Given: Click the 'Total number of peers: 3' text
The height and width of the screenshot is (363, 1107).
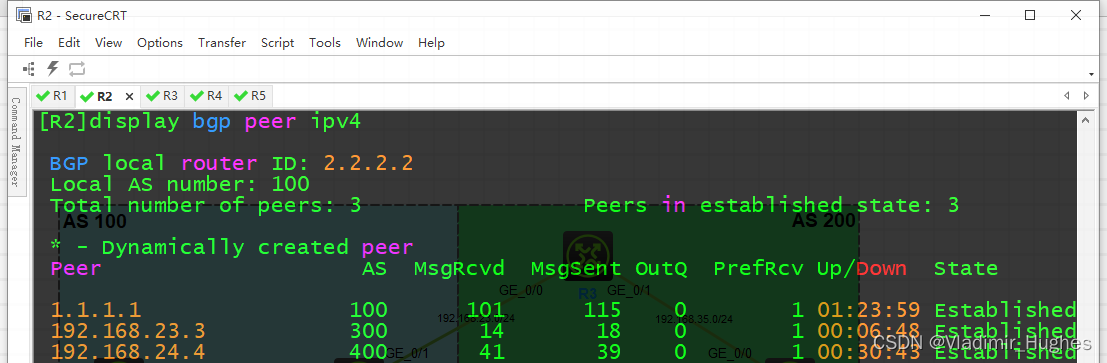Looking at the screenshot, I should tap(205, 206).
